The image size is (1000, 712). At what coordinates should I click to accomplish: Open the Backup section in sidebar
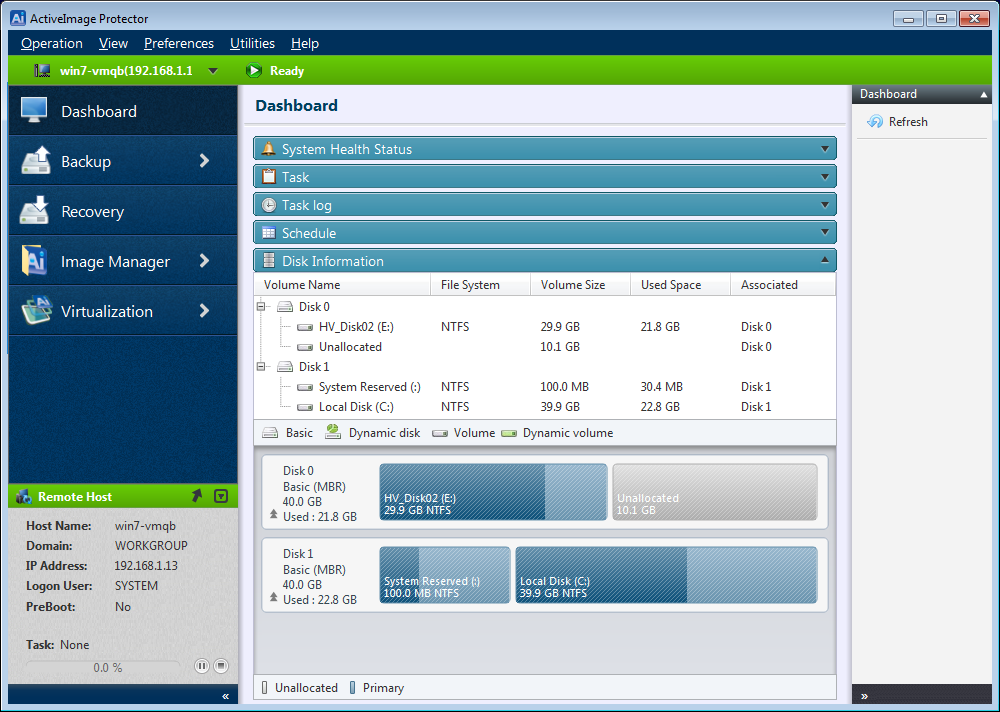(x=122, y=161)
